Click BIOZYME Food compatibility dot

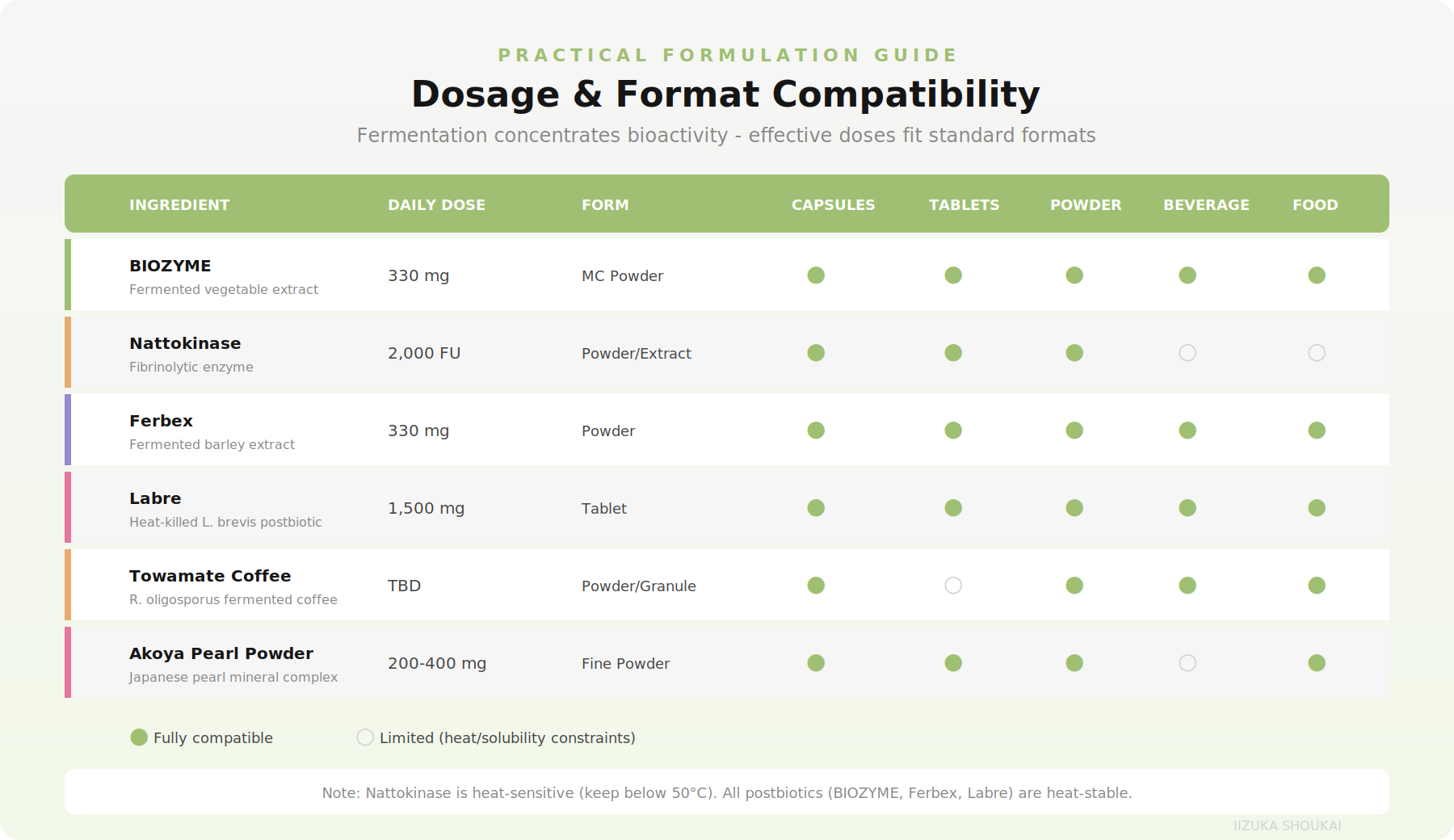click(x=1317, y=275)
